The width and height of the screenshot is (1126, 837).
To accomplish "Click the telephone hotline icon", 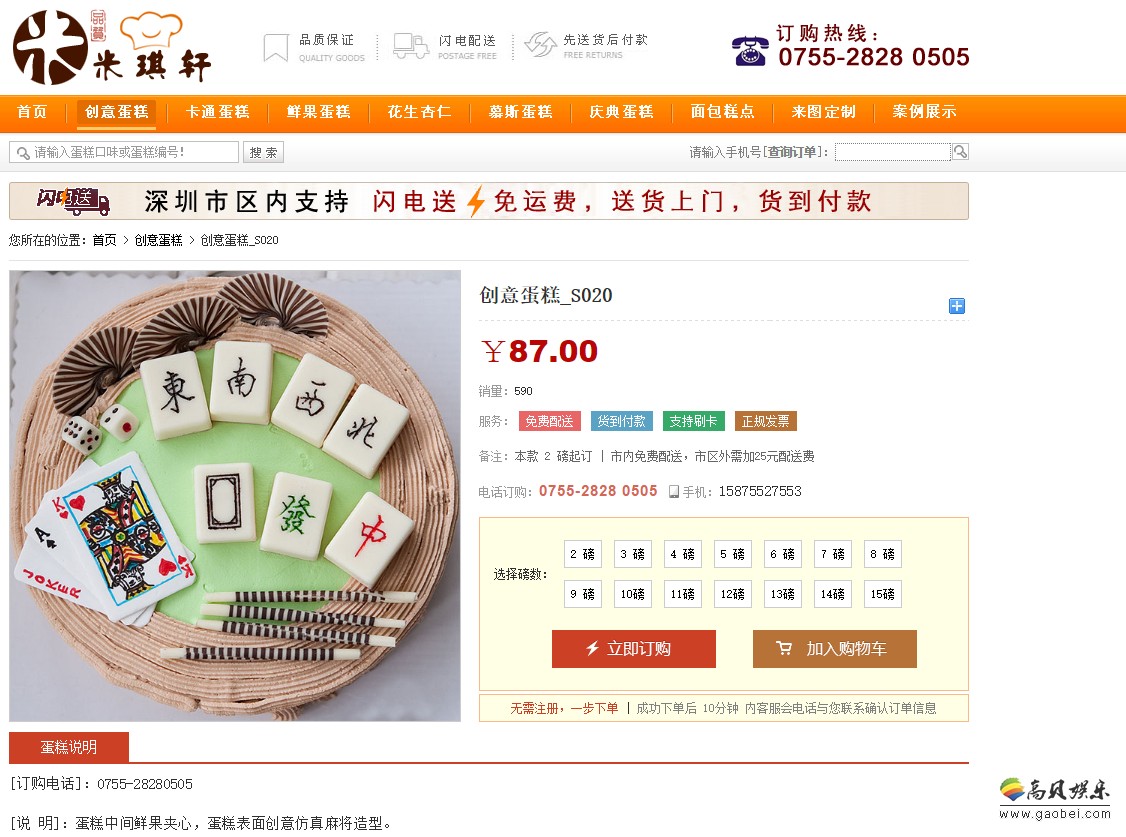I will click(x=750, y=50).
